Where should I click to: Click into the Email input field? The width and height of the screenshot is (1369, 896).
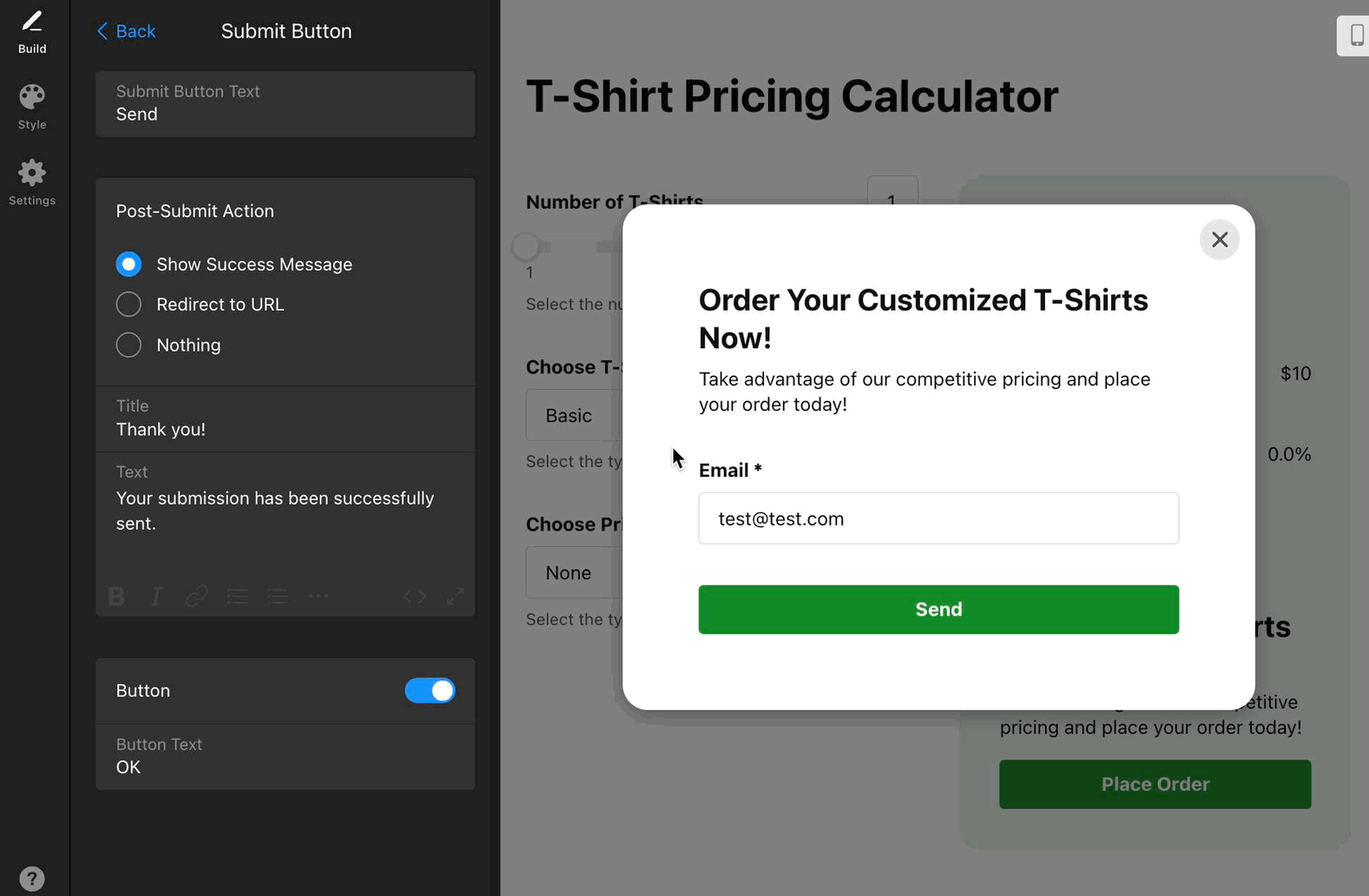coord(938,519)
